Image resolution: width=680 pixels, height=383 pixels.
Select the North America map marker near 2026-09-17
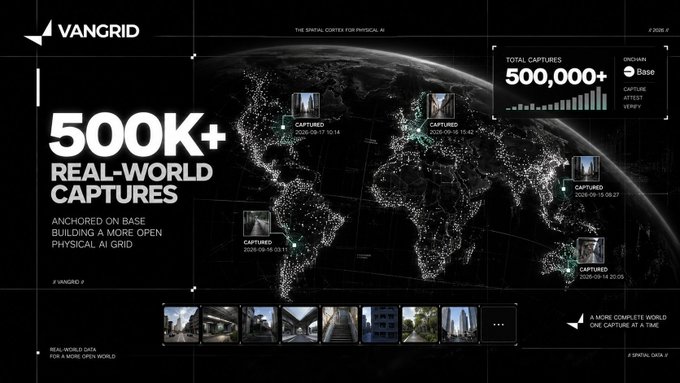click(283, 127)
